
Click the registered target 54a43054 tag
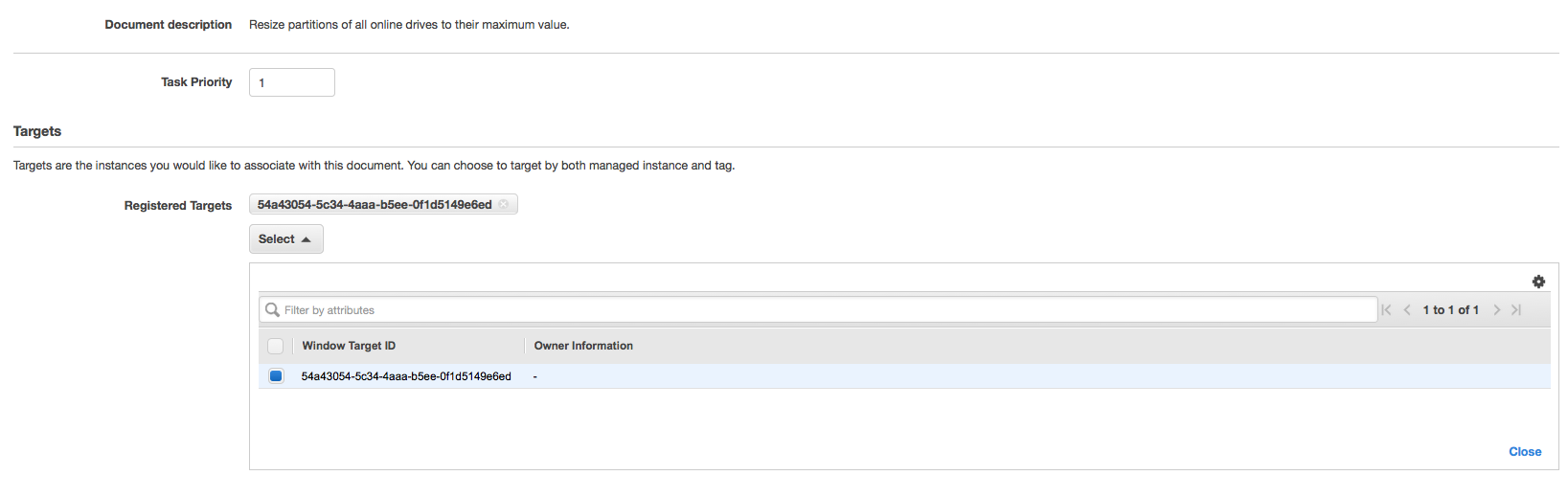point(375,204)
